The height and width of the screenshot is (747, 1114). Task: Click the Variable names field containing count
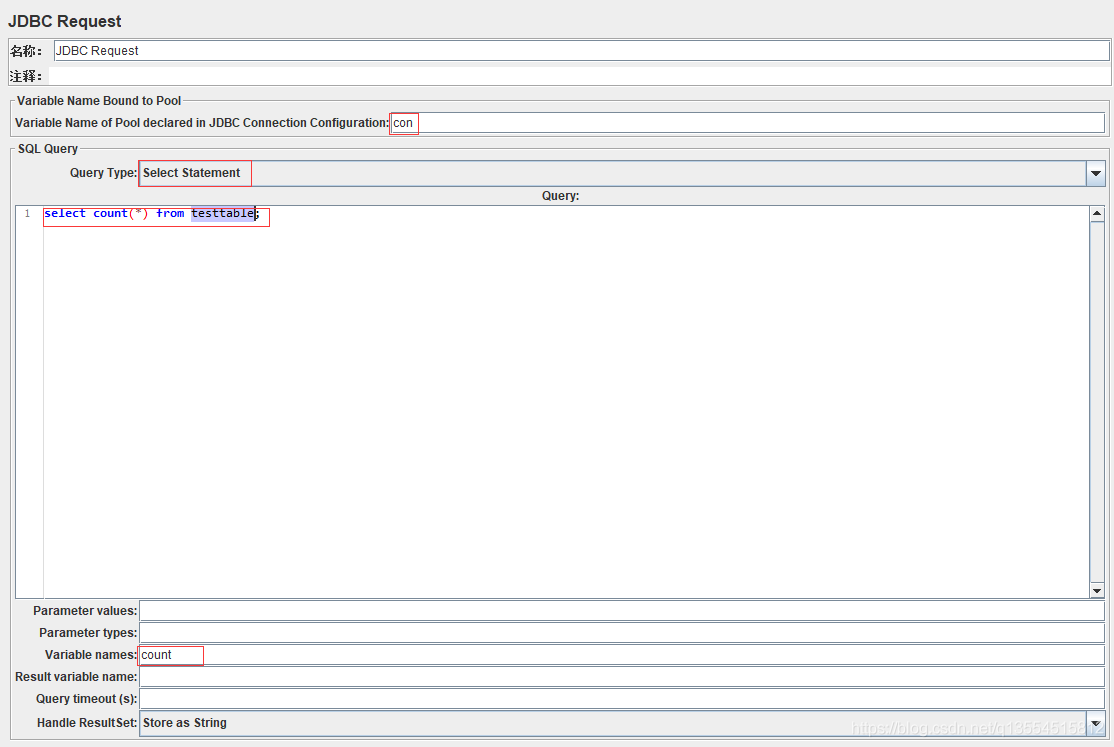coord(622,655)
